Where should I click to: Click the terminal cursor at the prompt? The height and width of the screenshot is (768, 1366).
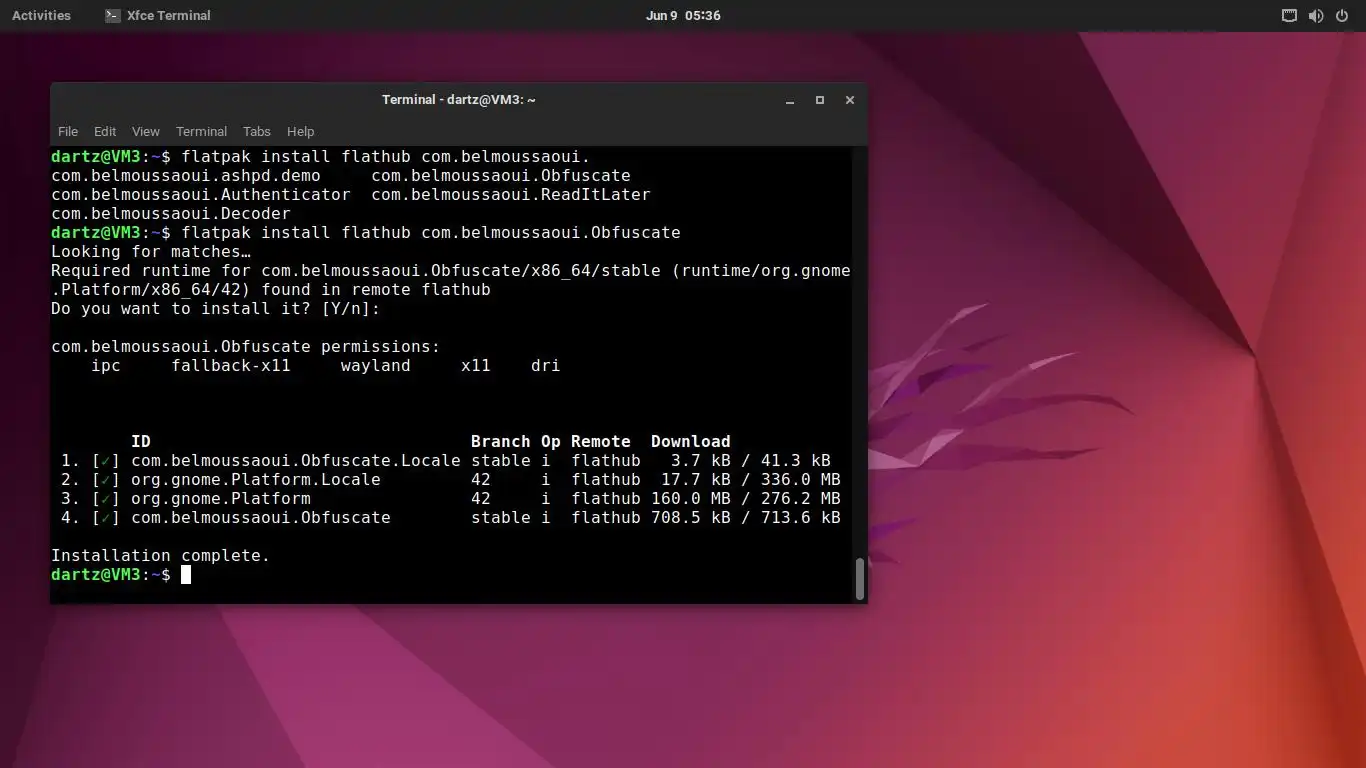pyautogui.click(x=186, y=575)
